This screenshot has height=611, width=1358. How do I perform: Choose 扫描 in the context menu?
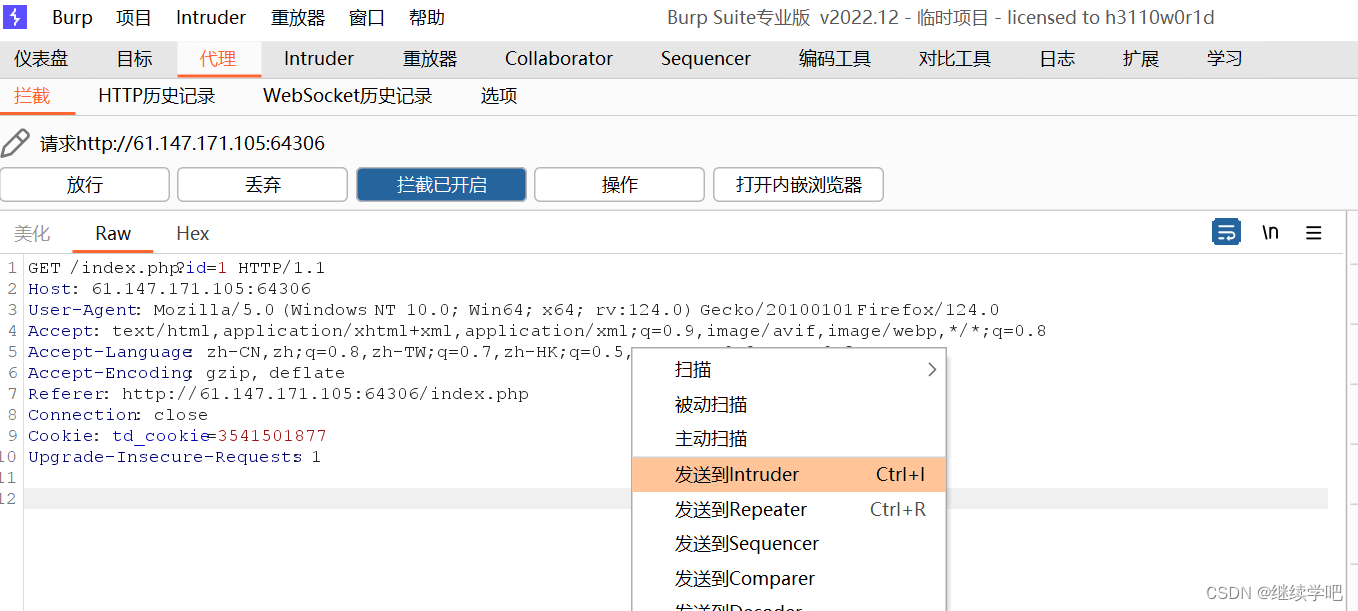pyautogui.click(x=789, y=370)
